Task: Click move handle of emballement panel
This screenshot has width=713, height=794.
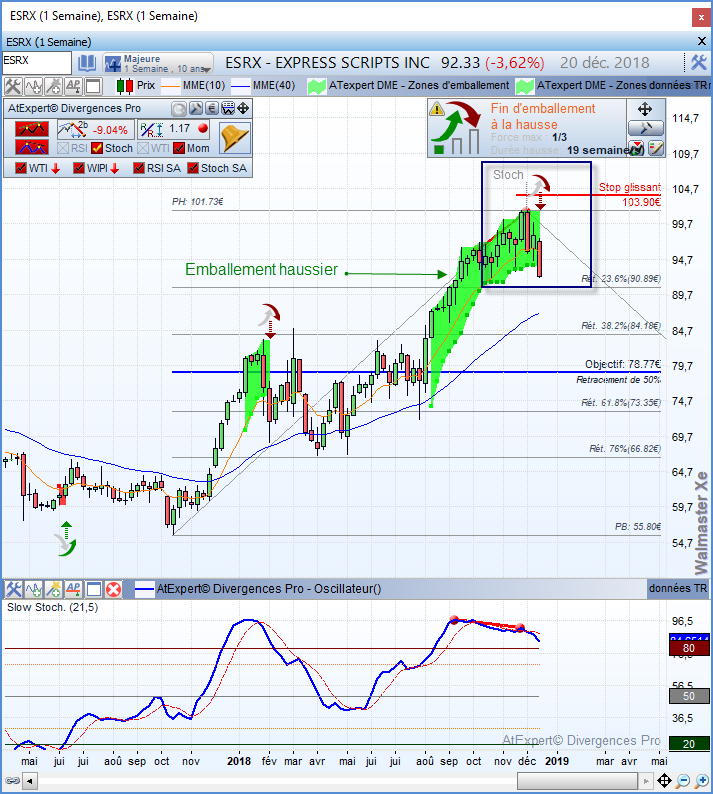Action: (x=645, y=109)
